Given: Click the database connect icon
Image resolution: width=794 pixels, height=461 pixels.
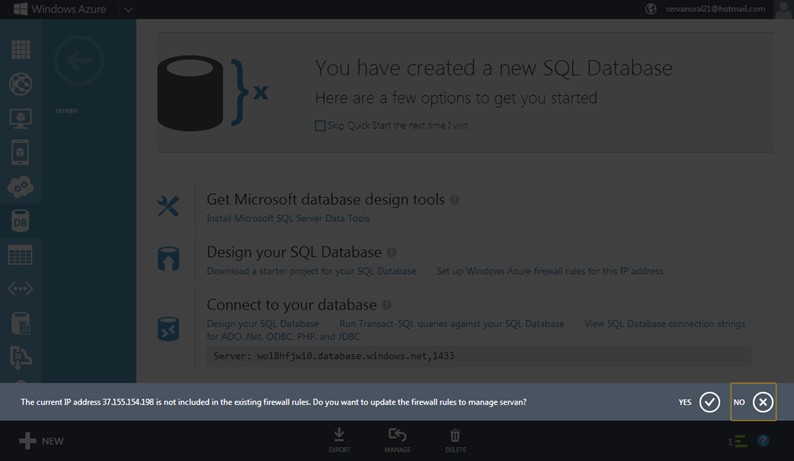Looking at the screenshot, I should [169, 329].
